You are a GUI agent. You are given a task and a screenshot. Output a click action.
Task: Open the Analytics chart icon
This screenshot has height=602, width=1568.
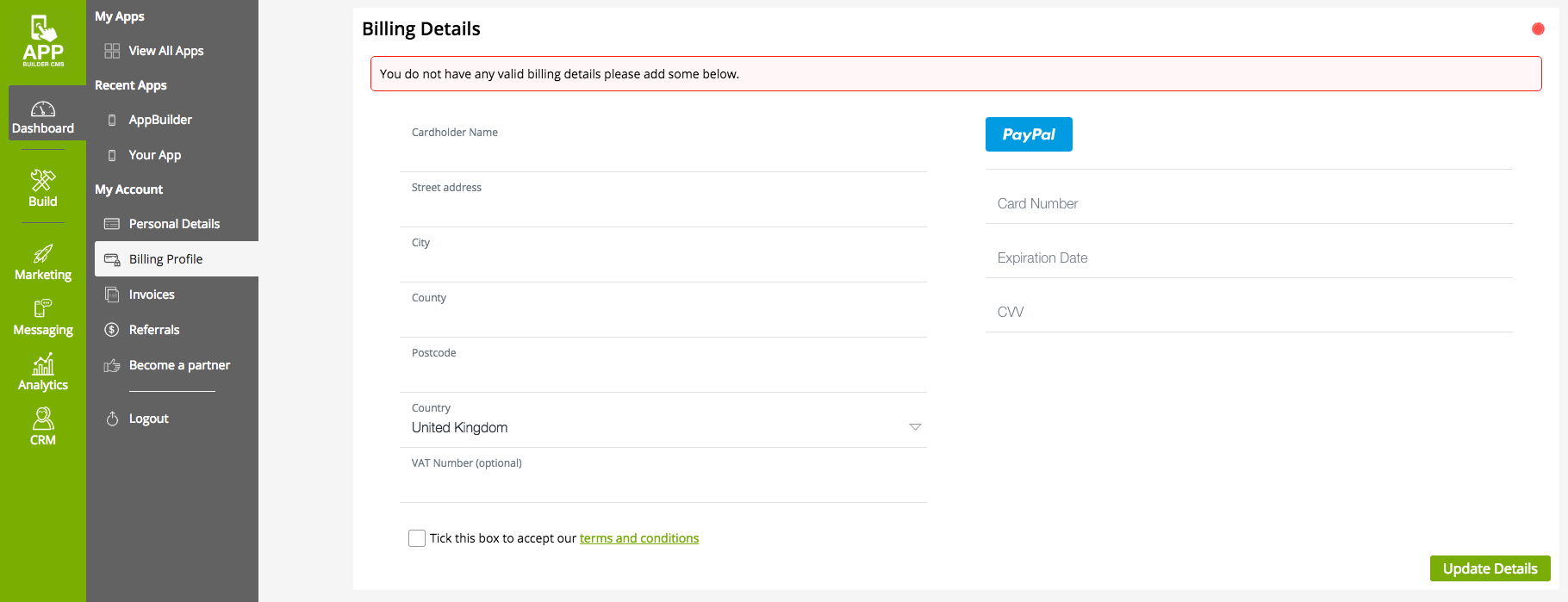coord(43,365)
